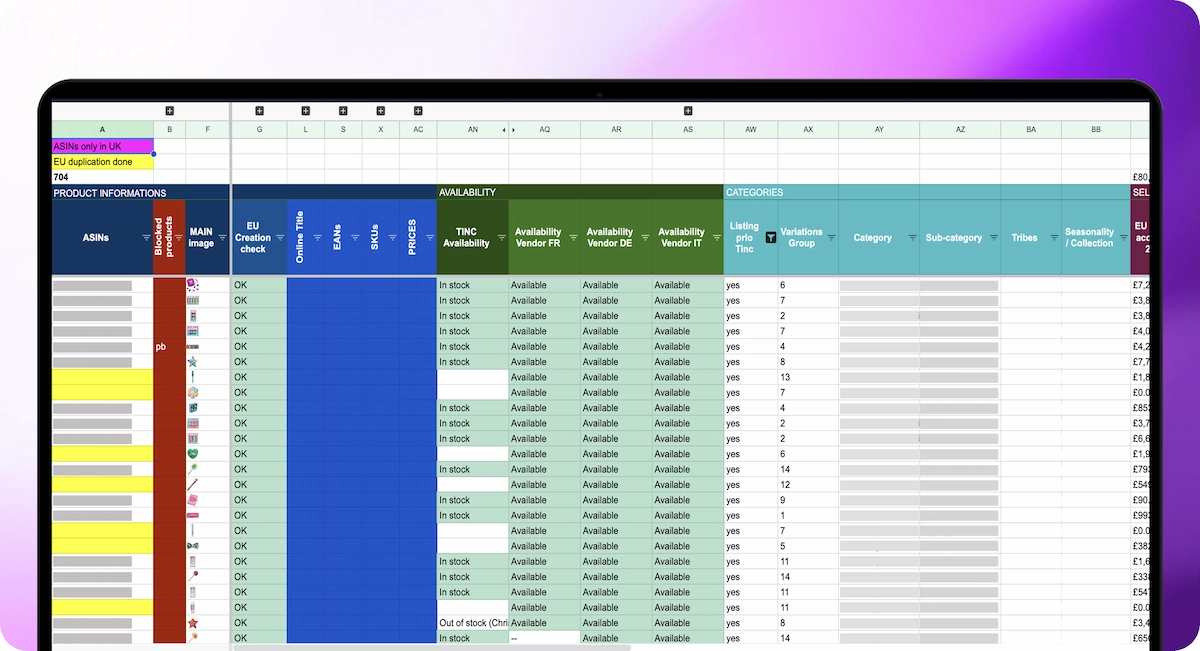This screenshot has width=1200, height=651.
Task: Click the product thumbnail in the "pb" row
Action: tap(192, 347)
